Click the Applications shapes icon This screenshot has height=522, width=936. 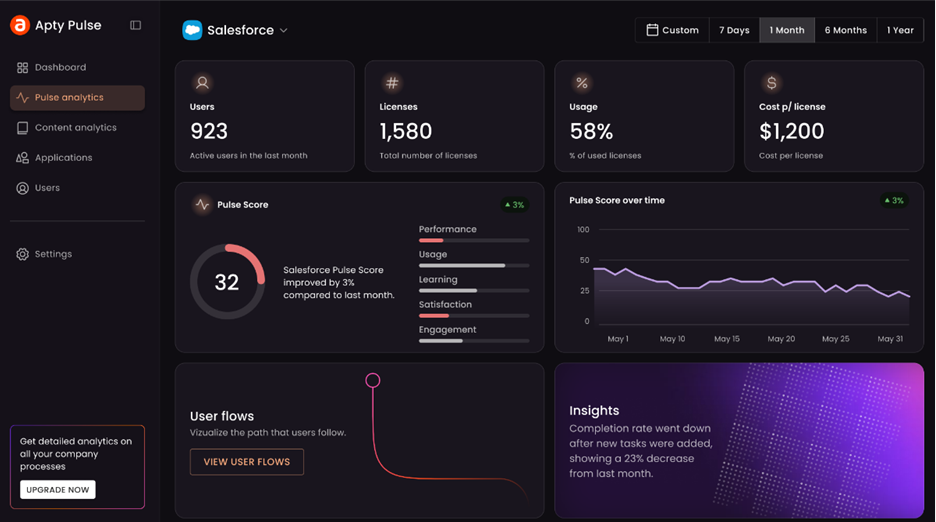pos(22,158)
